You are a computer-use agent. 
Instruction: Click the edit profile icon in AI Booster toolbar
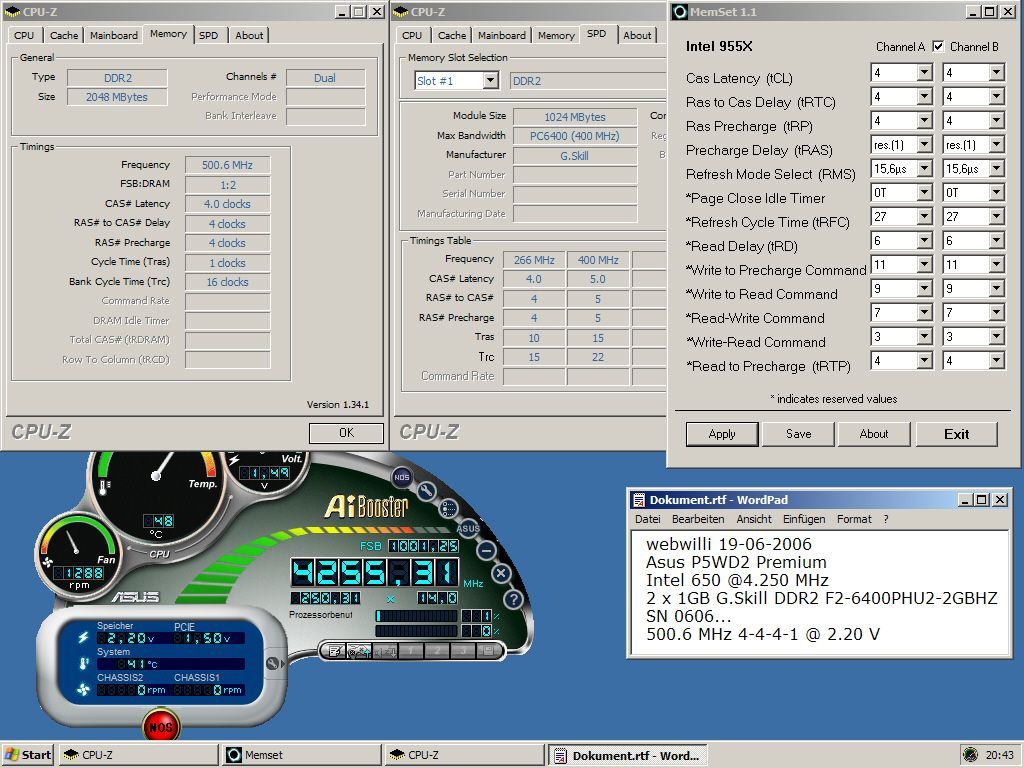point(335,650)
